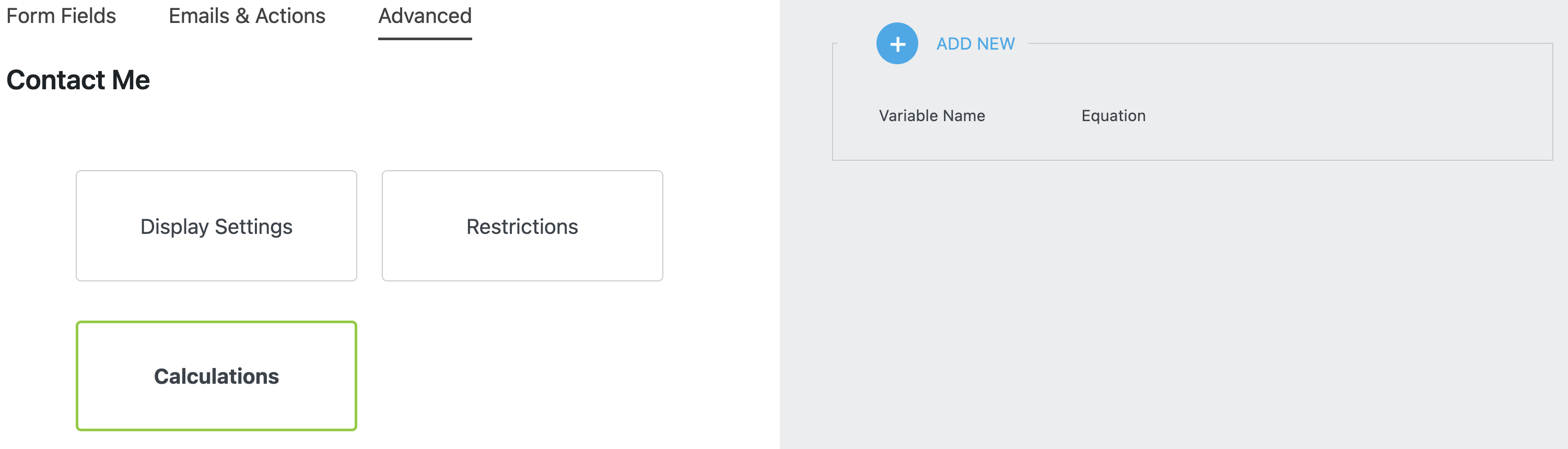Screen dimensions: 1568x449
Task: Click the white plus sign inside the blue circle
Action: (897, 44)
